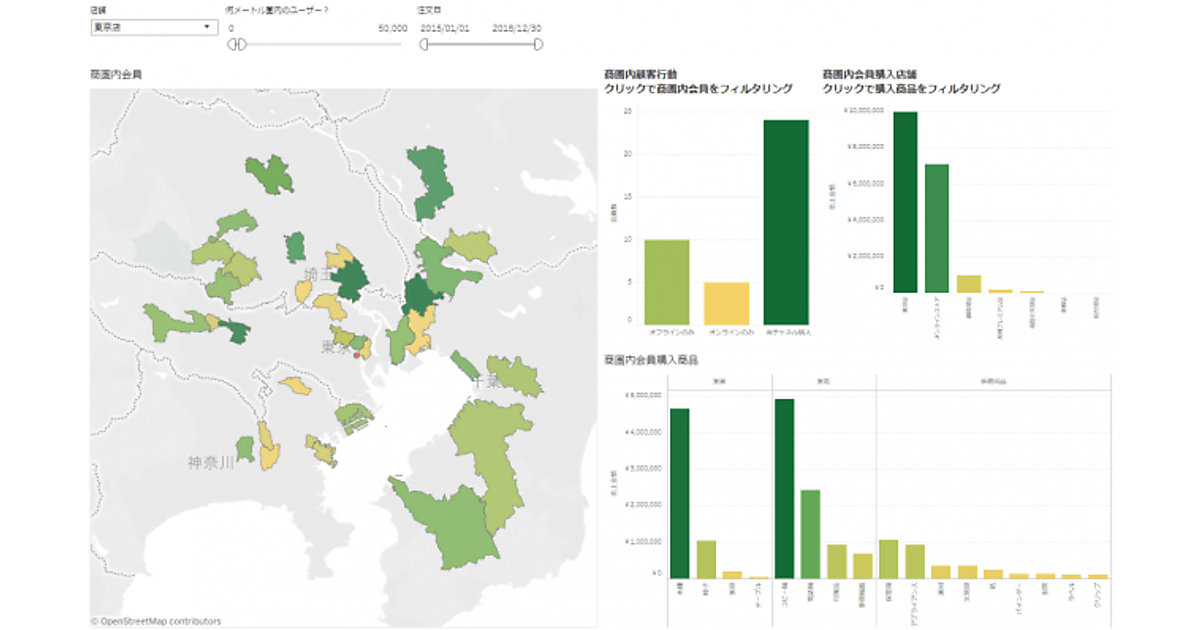1200x630 pixels.
Task: Click the 0 minimum distance value
Action: pos(231,28)
